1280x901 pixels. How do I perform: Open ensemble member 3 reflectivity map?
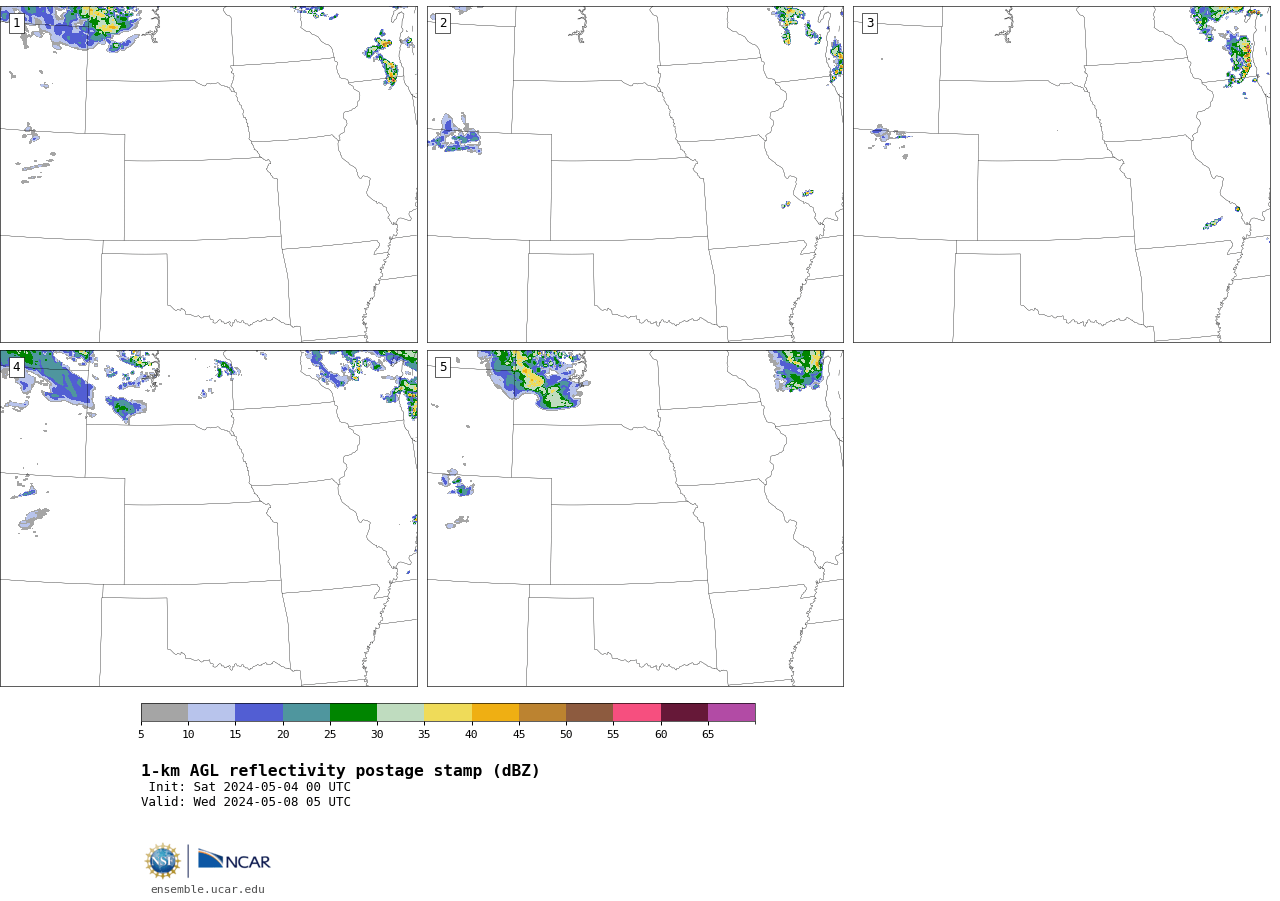[x=1061, y=174]
